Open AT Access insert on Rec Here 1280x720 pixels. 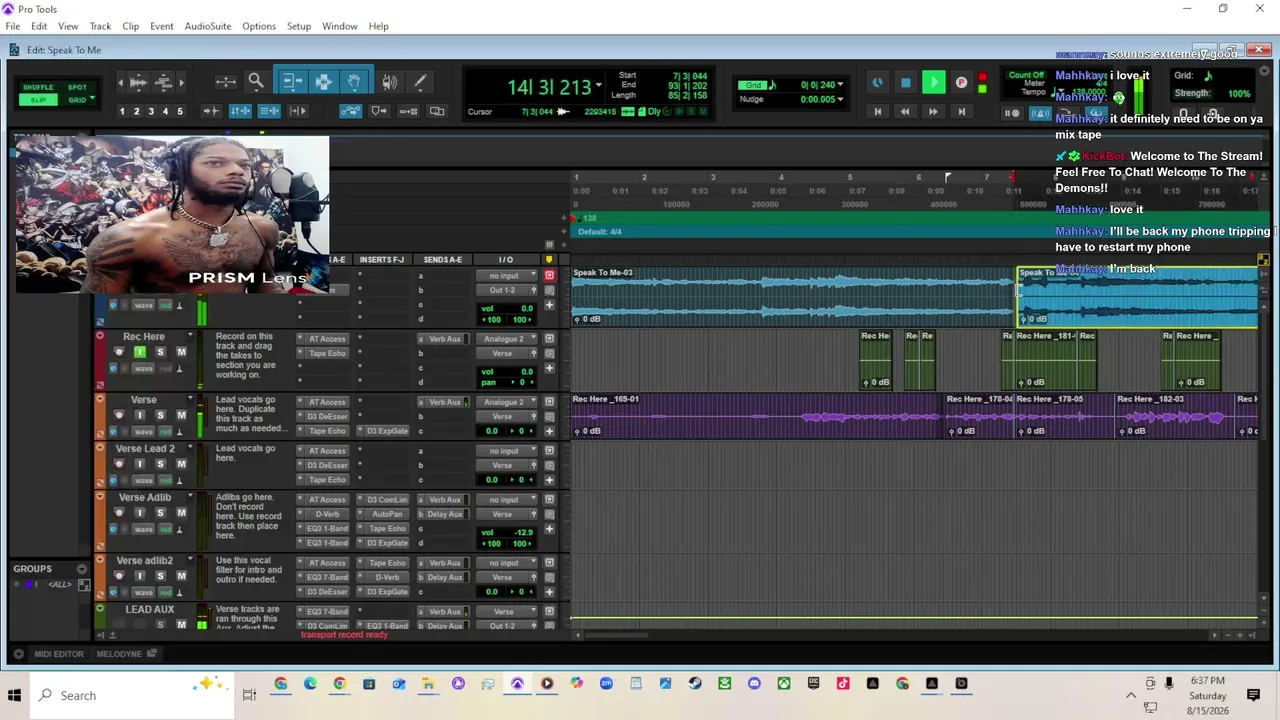coord(327,339)
